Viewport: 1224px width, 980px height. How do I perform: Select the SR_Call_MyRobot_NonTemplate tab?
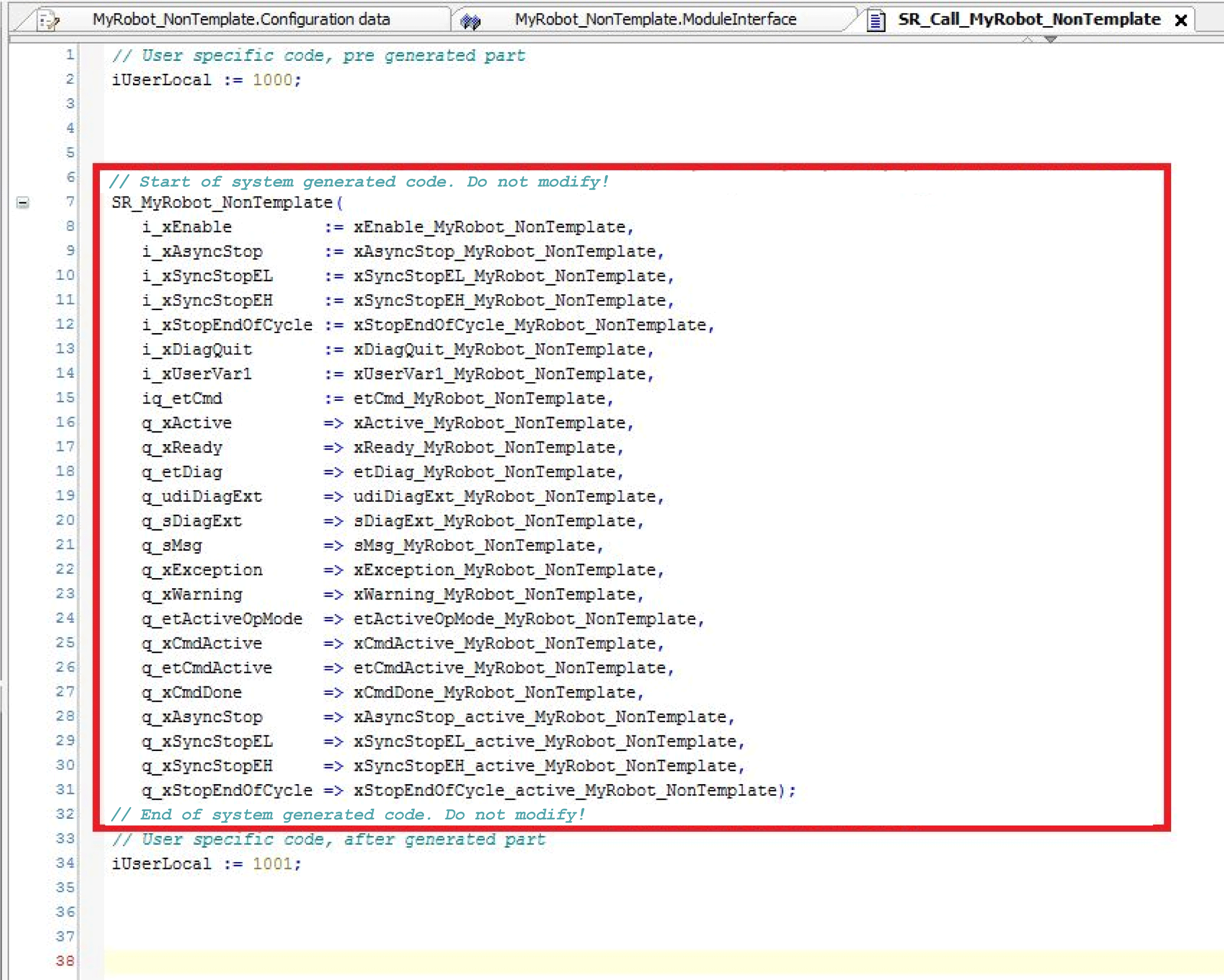1028,19
